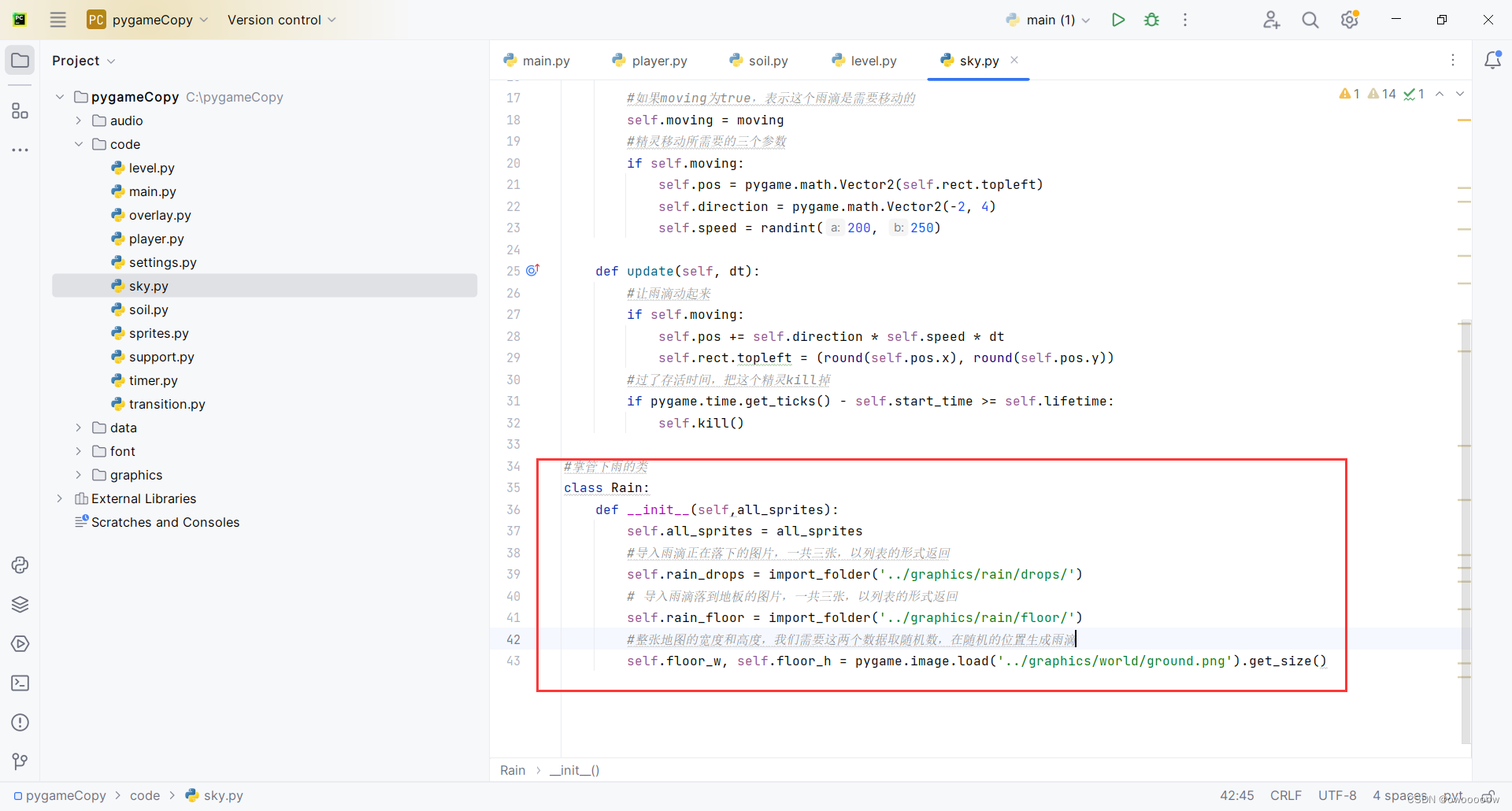Click the warnings count indicator 14
The width and height of the screenshot is (1512, 811).
click(1382, 94)
